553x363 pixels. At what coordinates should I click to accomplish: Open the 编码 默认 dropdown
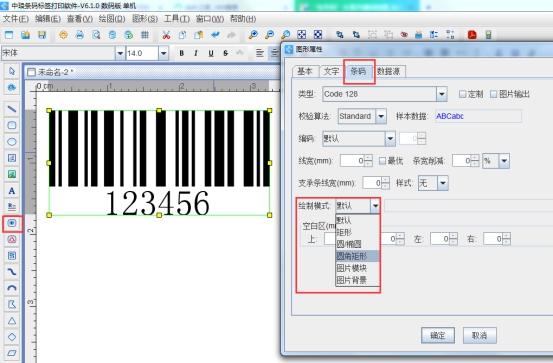point(390,139)
